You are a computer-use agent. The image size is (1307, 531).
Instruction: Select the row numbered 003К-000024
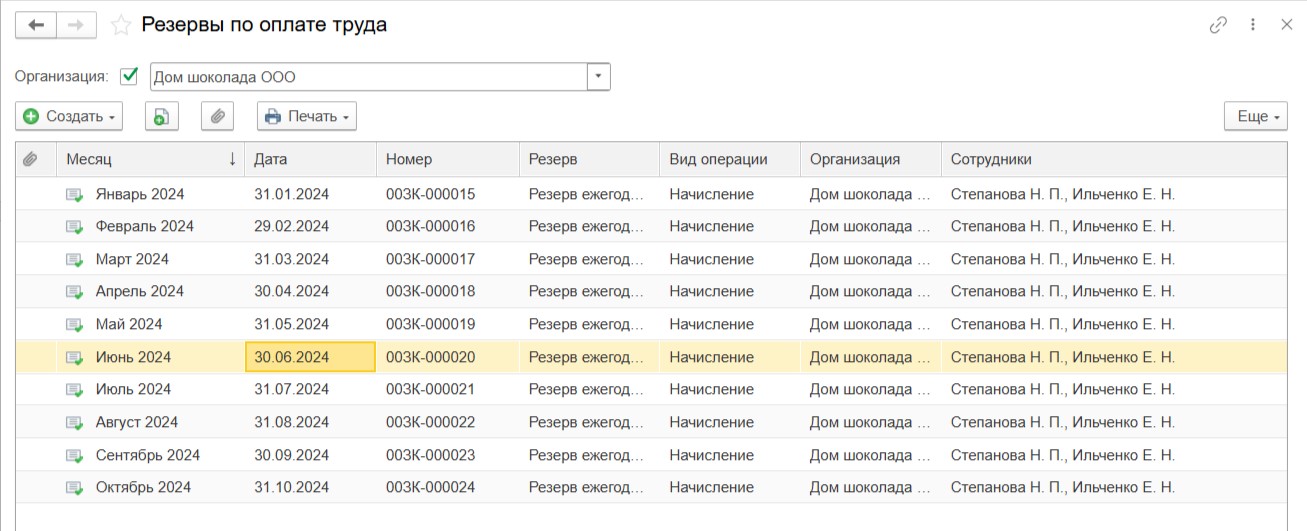click(430, 488)
